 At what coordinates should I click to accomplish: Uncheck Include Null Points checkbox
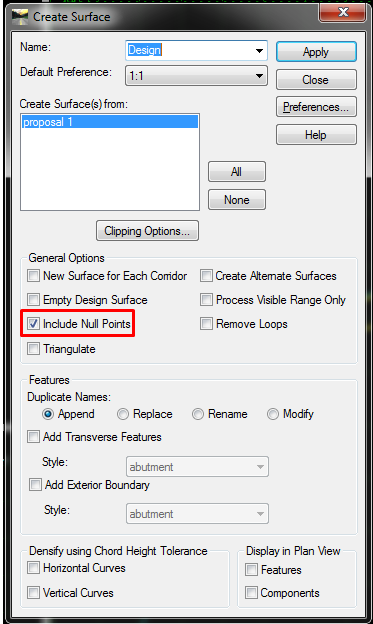pyautogui.click(x=33, y=324)
